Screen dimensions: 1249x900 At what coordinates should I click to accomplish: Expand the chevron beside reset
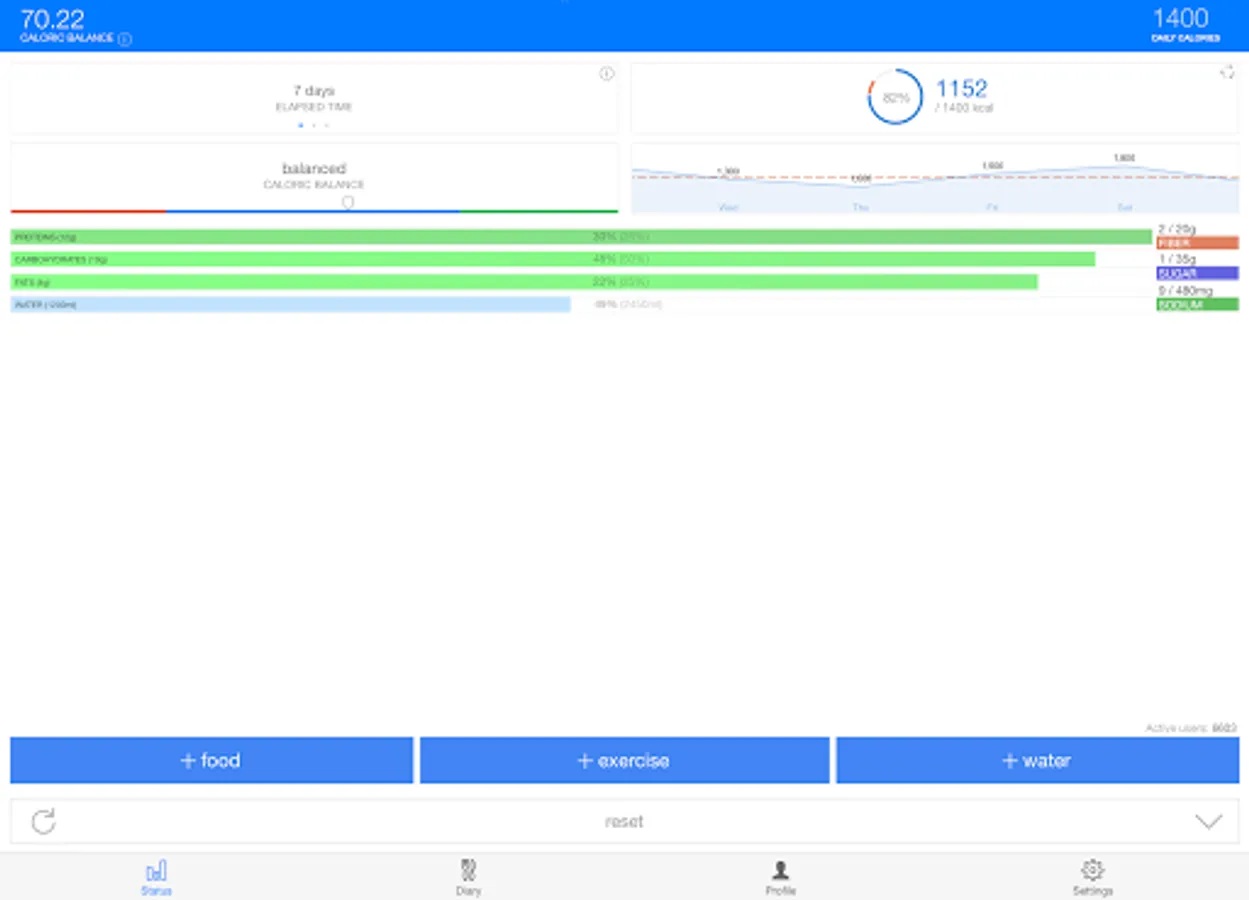(x=1208, y=822)
